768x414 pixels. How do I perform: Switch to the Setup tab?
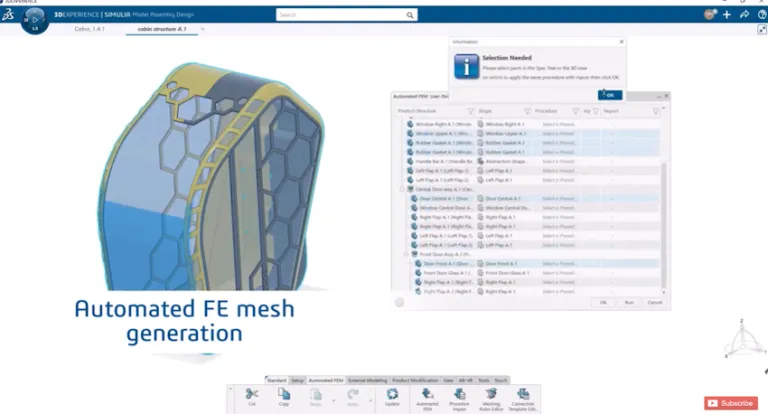point(297,380)
